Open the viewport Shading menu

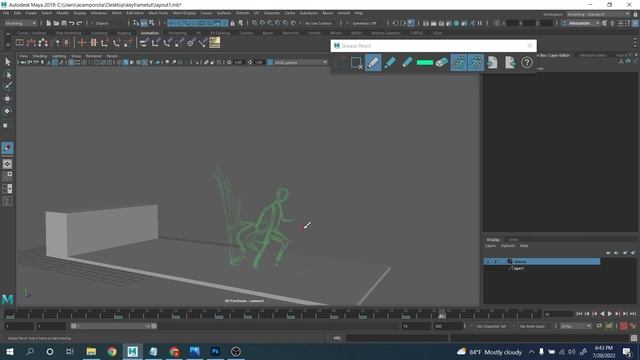pos(40,56)
